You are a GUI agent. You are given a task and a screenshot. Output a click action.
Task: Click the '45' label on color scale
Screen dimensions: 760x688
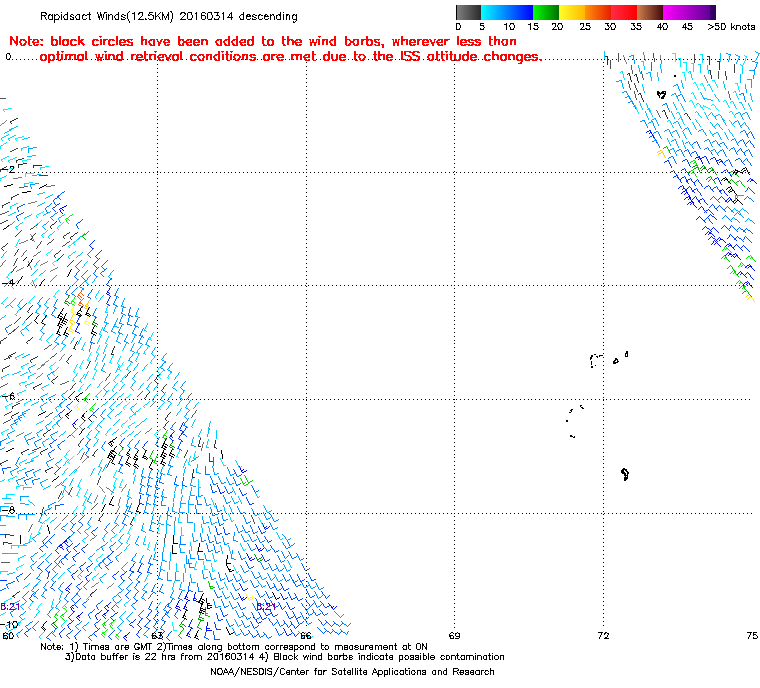[687, 27]
